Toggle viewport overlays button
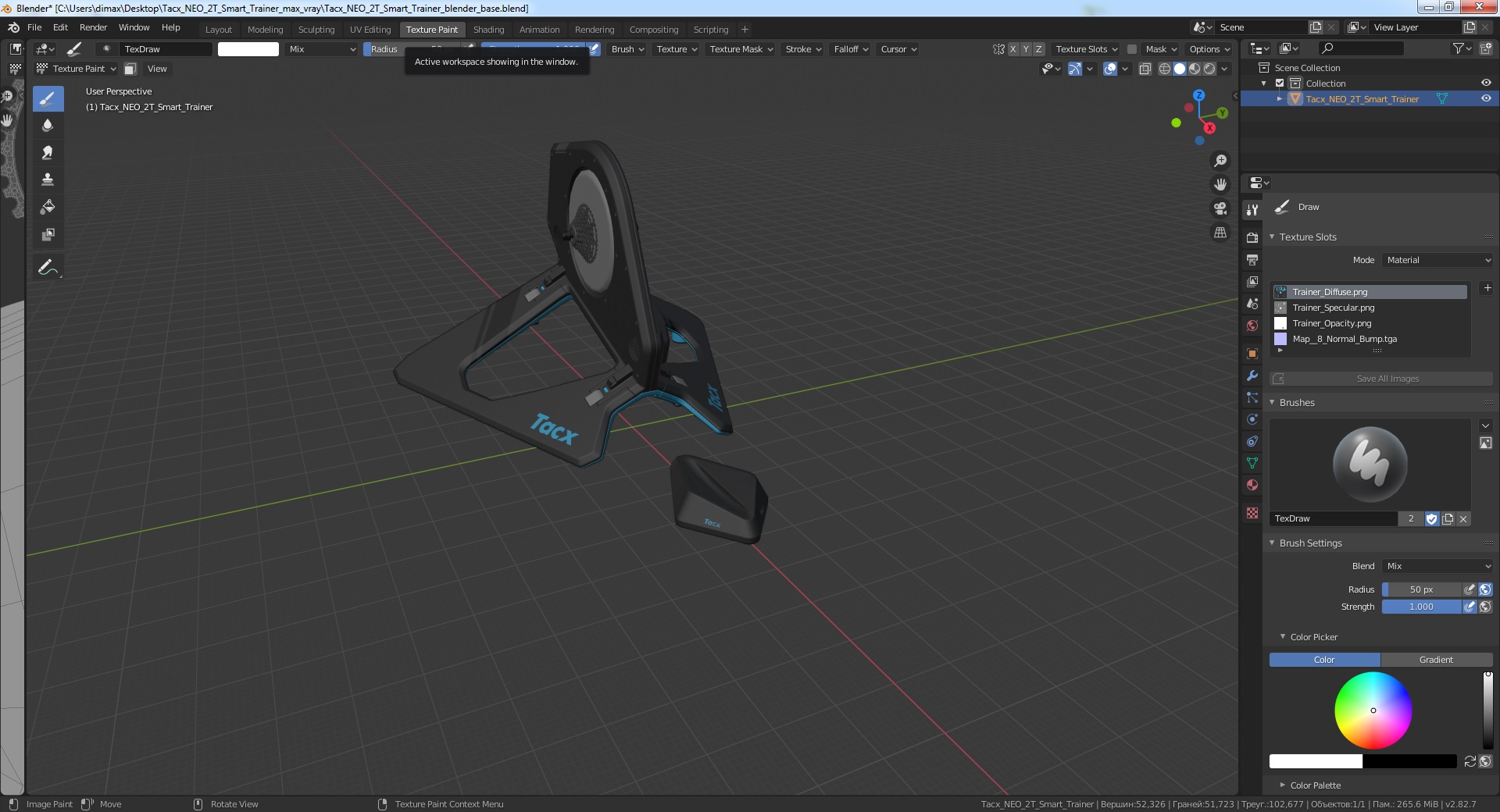1500x812 pixels. [x=1110, y=69]
